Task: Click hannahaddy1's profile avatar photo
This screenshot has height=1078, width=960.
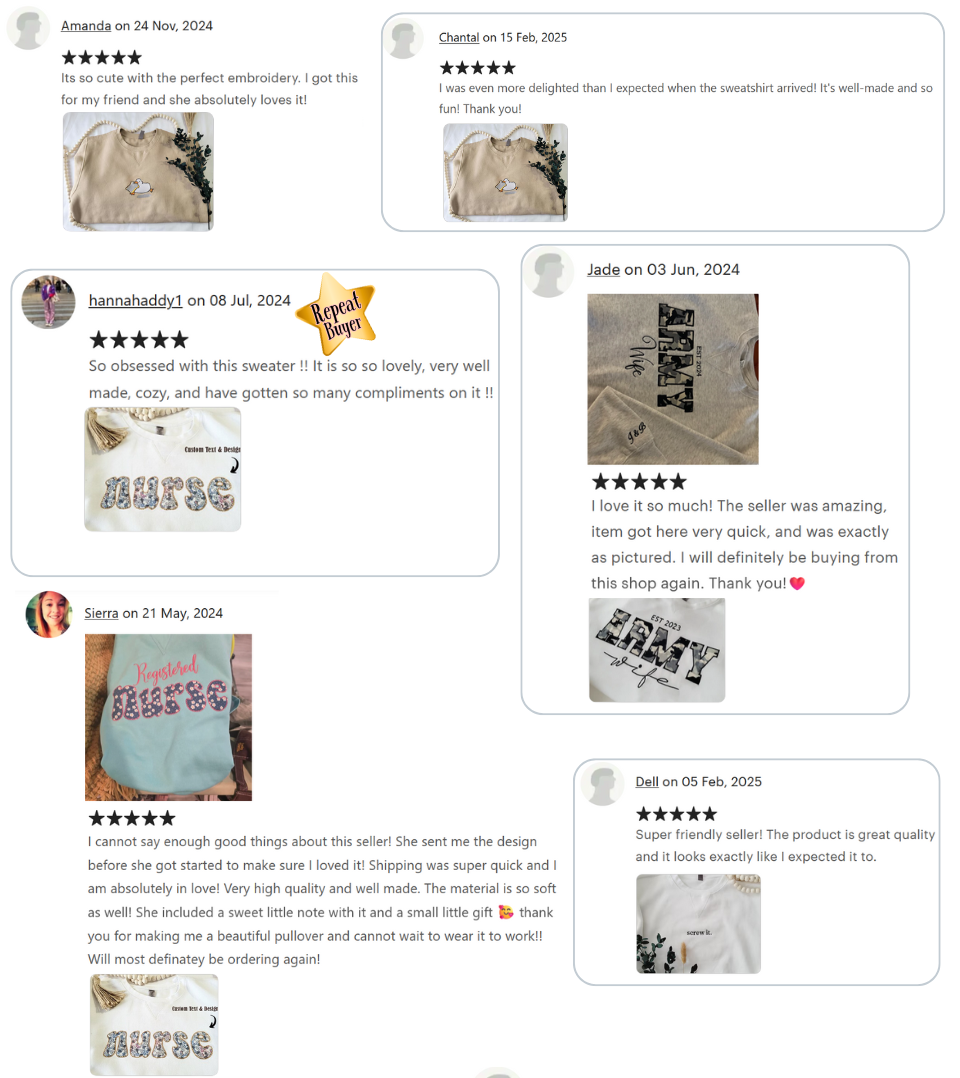Action: pos(48,302)
